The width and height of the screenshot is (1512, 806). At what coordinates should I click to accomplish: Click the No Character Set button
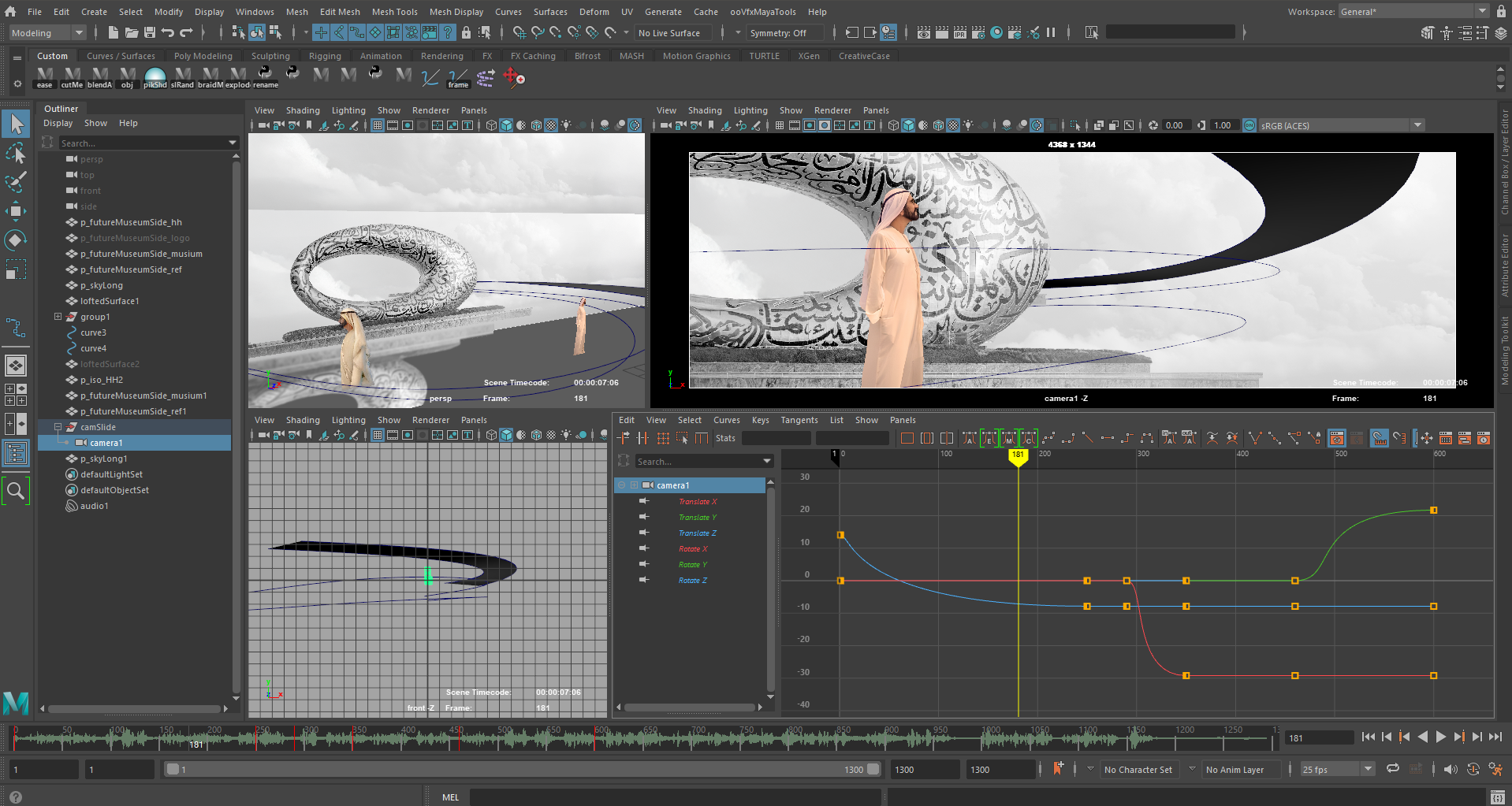pos(1138,770)
